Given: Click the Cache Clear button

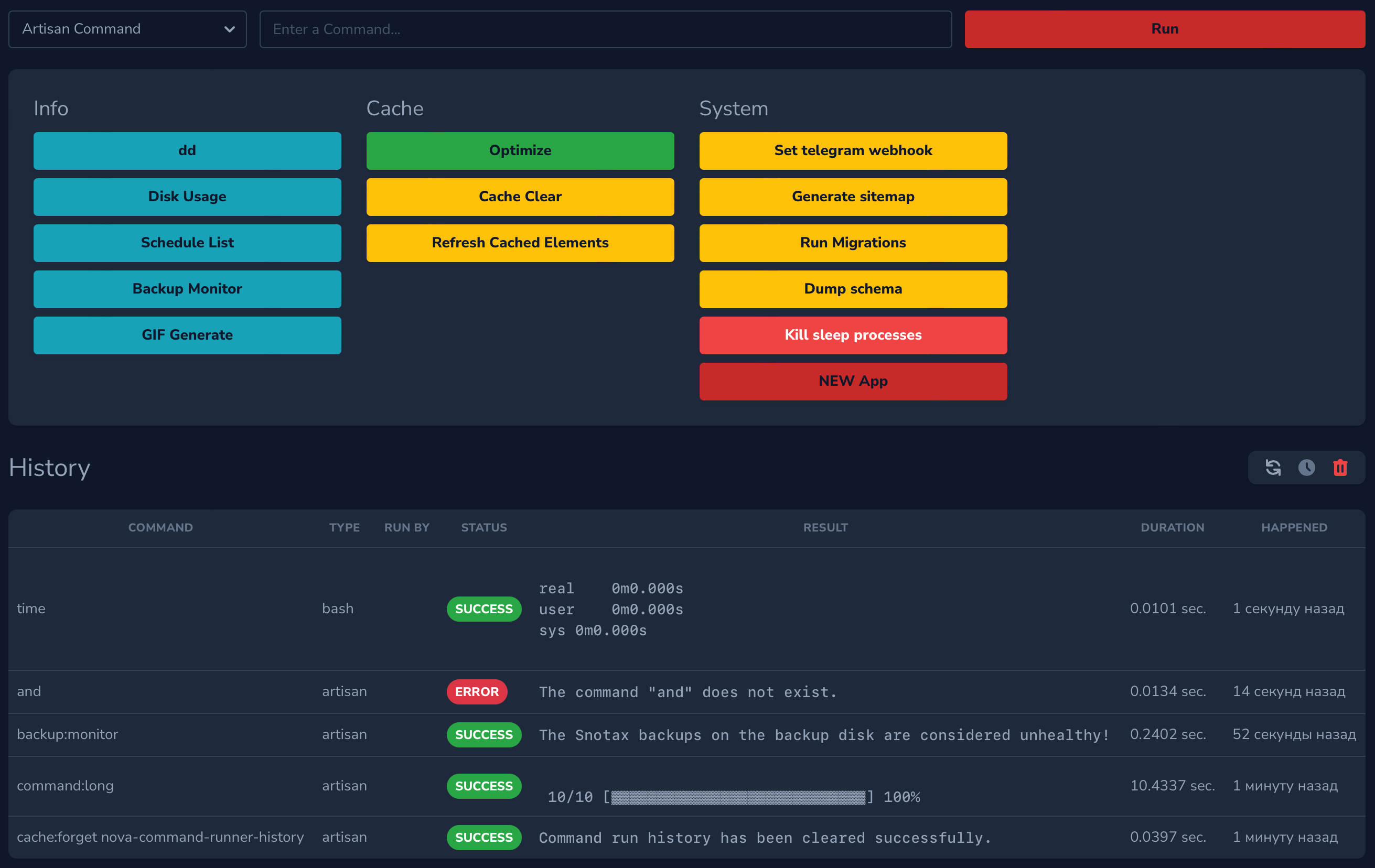Looking at the screenshot, I should click(x=520, y=197).
